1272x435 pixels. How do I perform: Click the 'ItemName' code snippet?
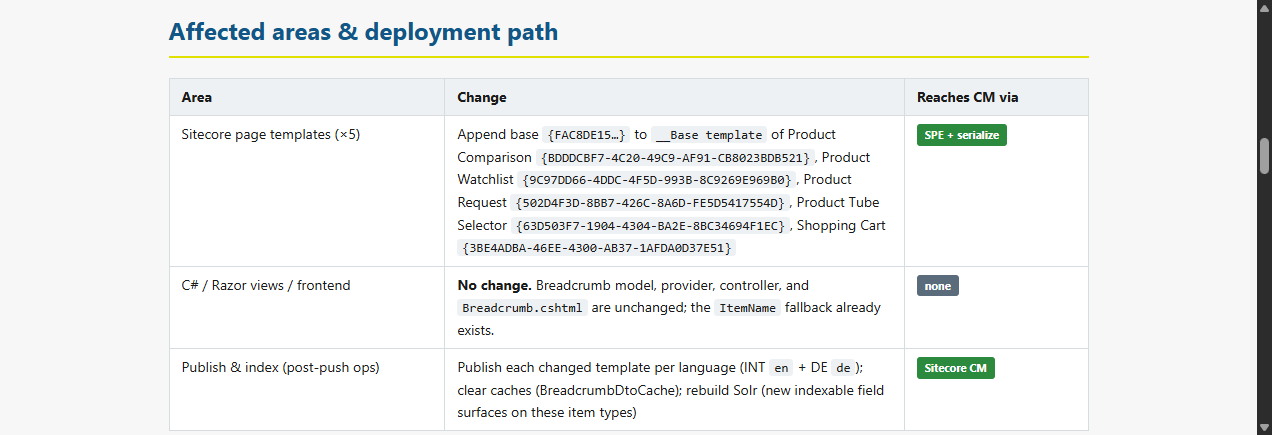[x=747, y=308]
